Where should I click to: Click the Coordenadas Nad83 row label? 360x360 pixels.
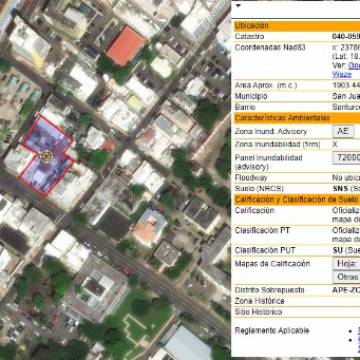[x=270, y=47]
